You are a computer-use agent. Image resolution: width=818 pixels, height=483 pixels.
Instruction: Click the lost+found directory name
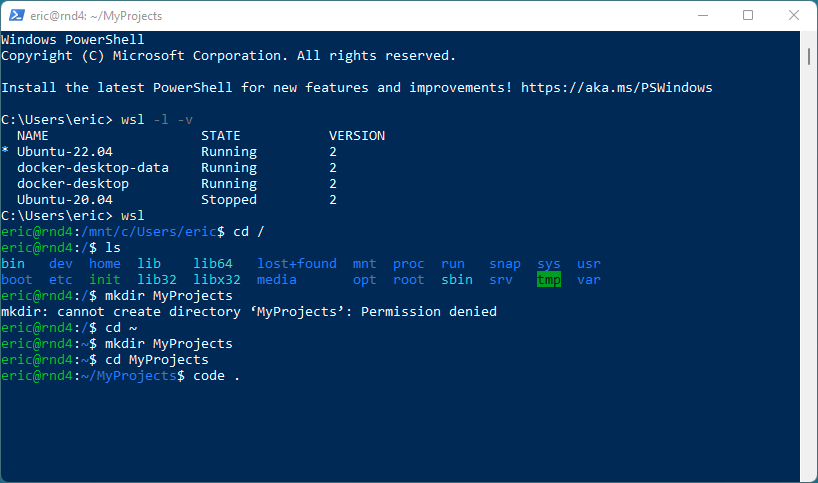point(296,264)
